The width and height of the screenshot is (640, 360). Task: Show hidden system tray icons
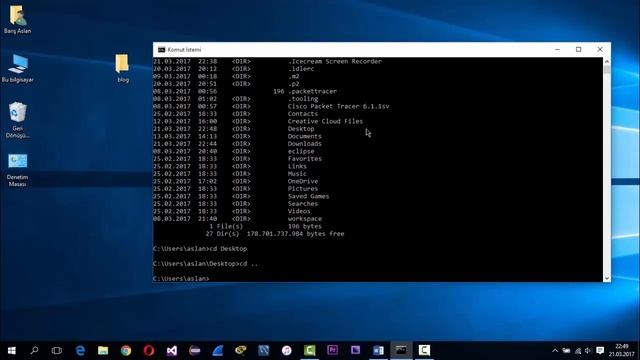[x=555, y=351]
